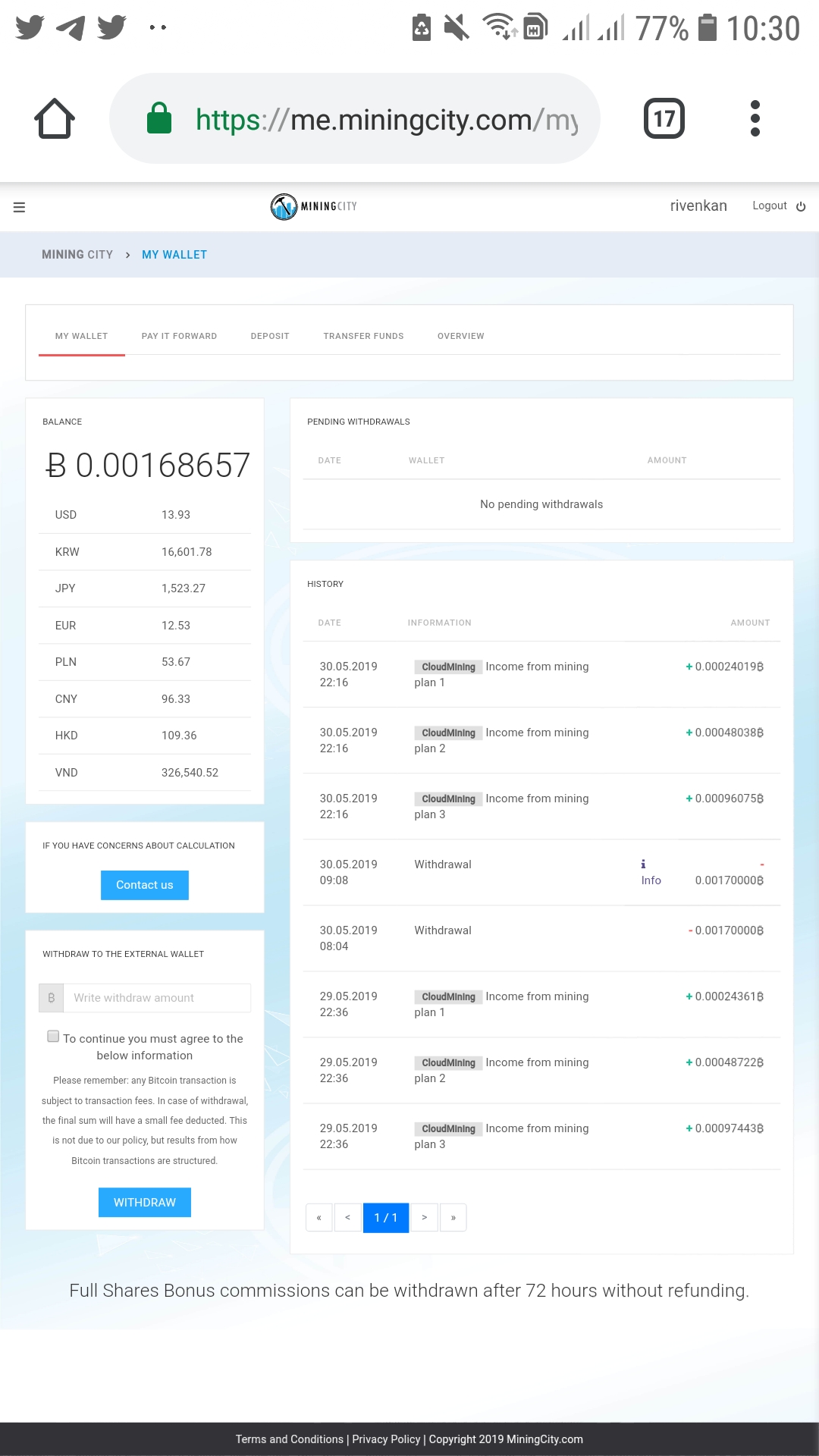
Task: Open the Deposit tab
Action: (x=270, y=336)
